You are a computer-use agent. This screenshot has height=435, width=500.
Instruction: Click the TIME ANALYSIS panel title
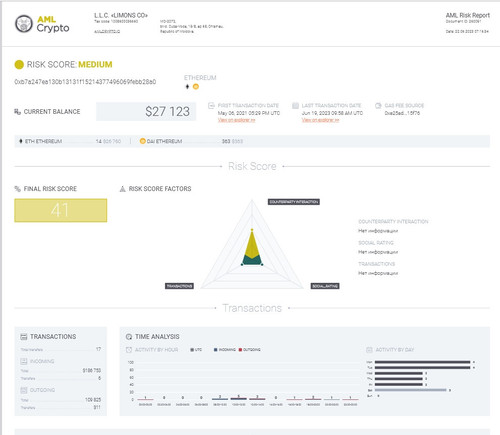click(157, 337)
